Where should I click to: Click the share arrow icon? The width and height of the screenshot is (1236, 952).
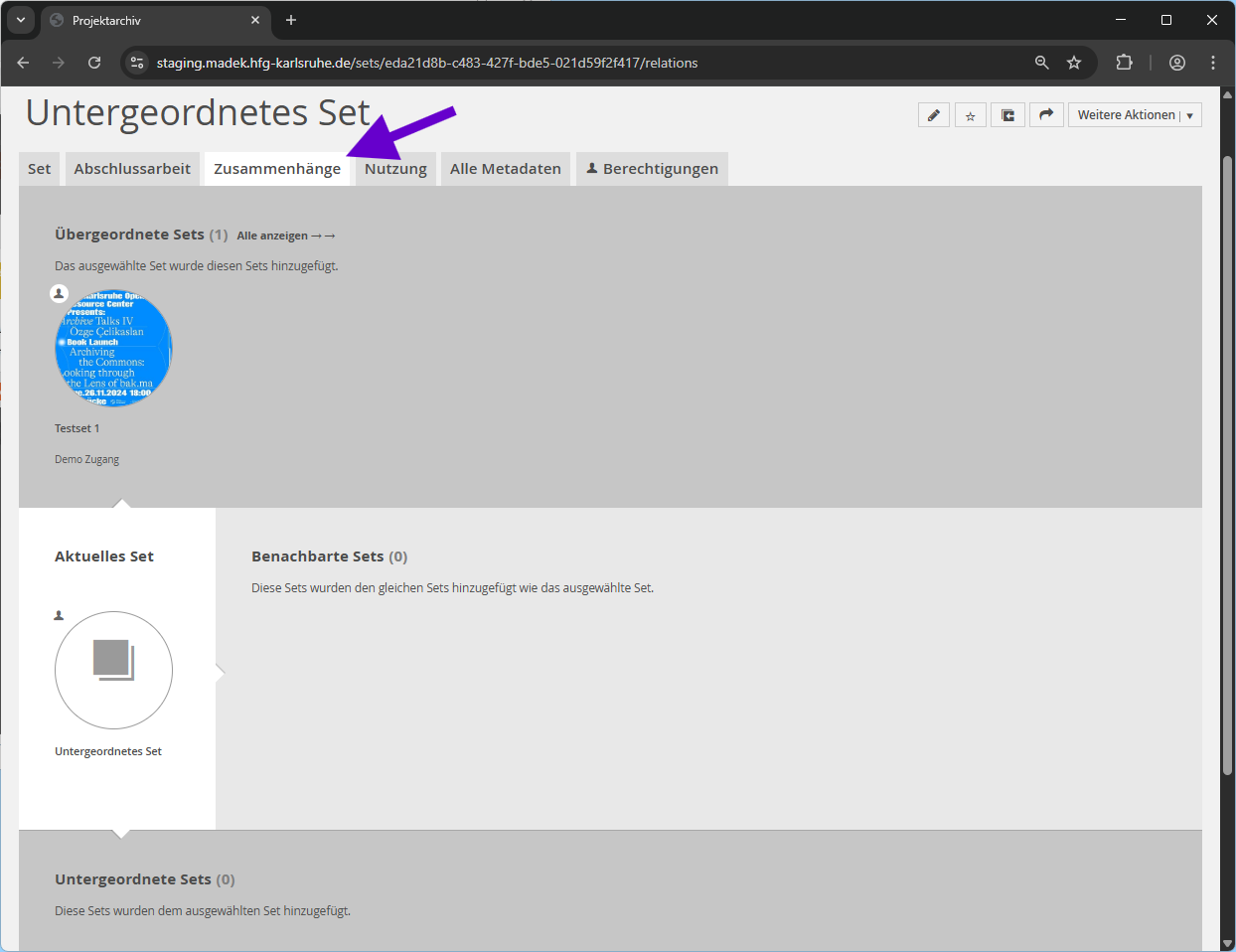(1046, 115)
